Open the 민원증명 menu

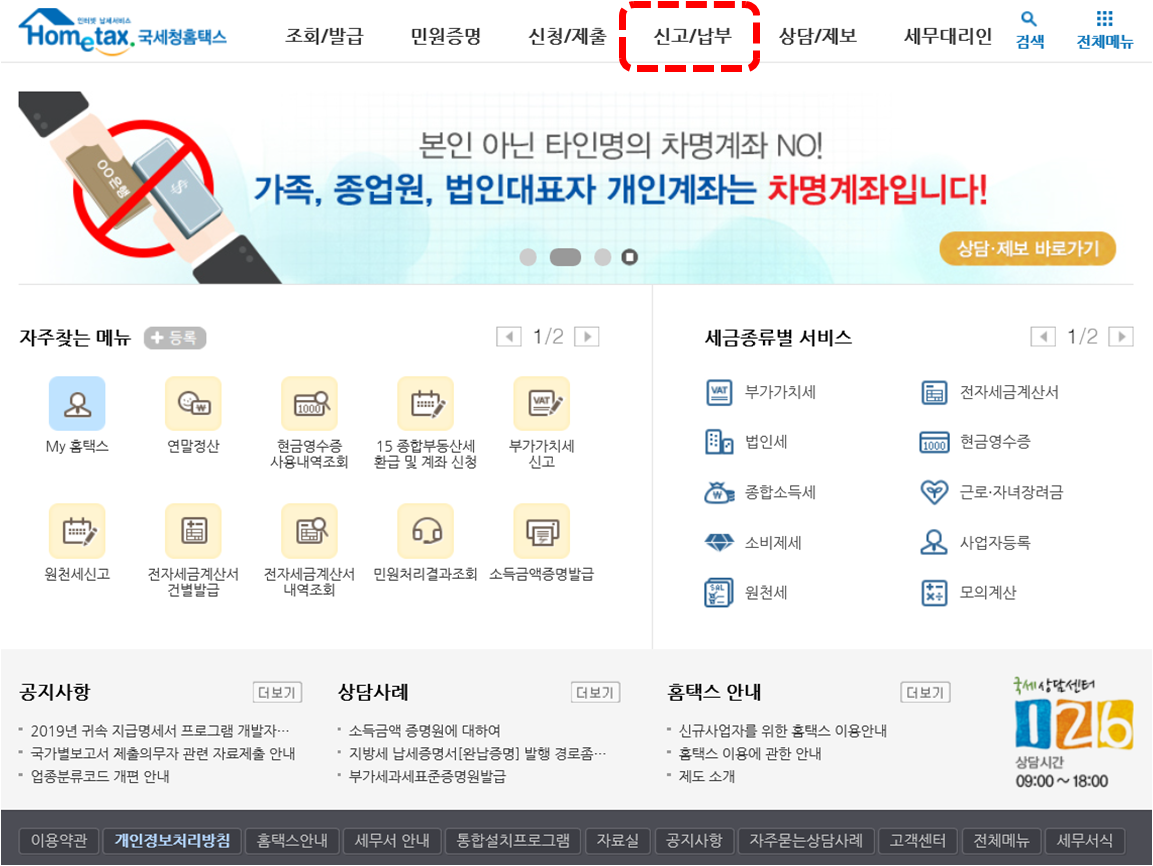[446, 36]
